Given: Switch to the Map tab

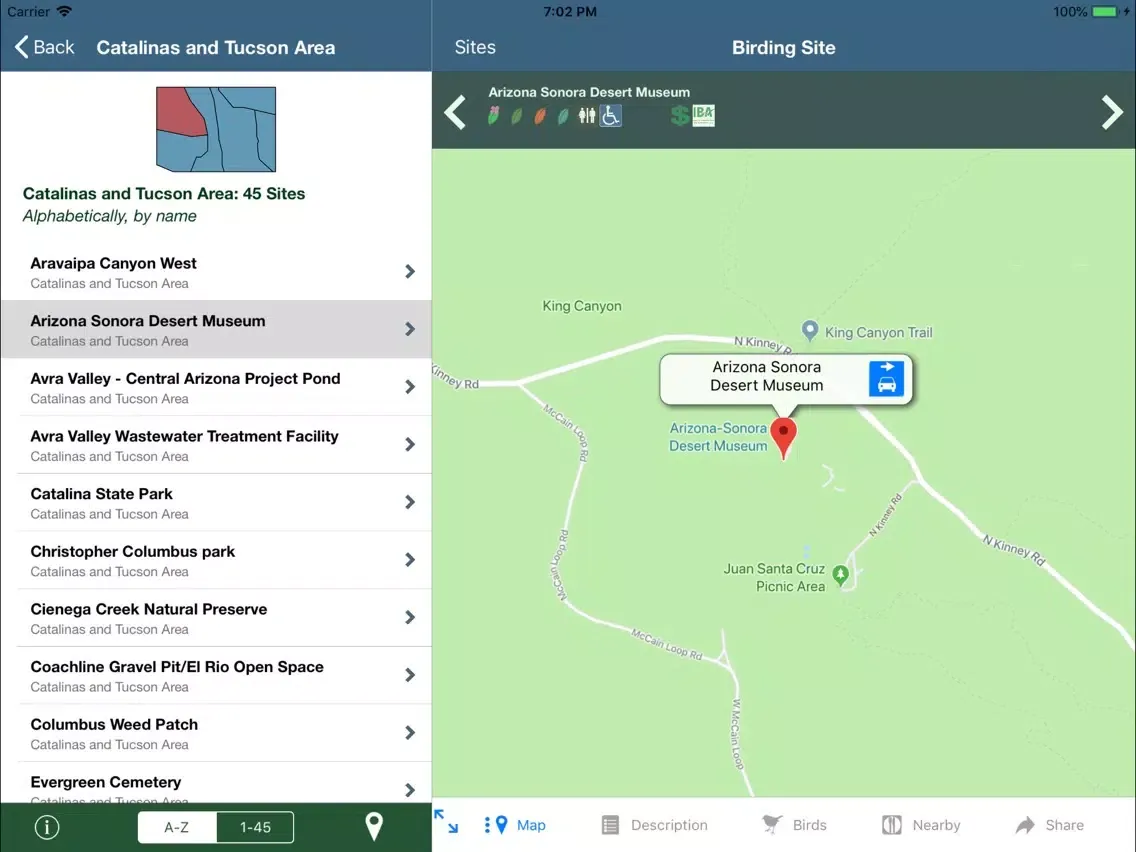Looking at the screenshot, I should [516, 825].
